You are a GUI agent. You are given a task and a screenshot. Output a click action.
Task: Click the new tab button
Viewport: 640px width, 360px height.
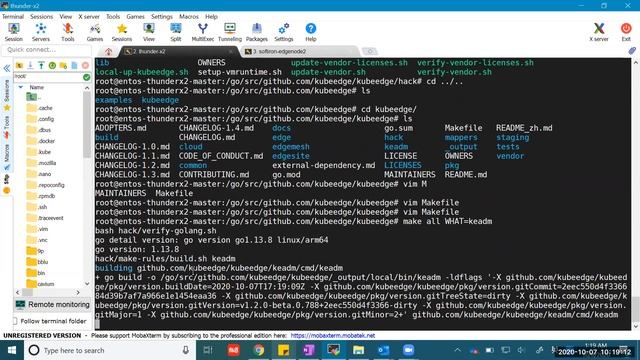[x=370, y=51]
